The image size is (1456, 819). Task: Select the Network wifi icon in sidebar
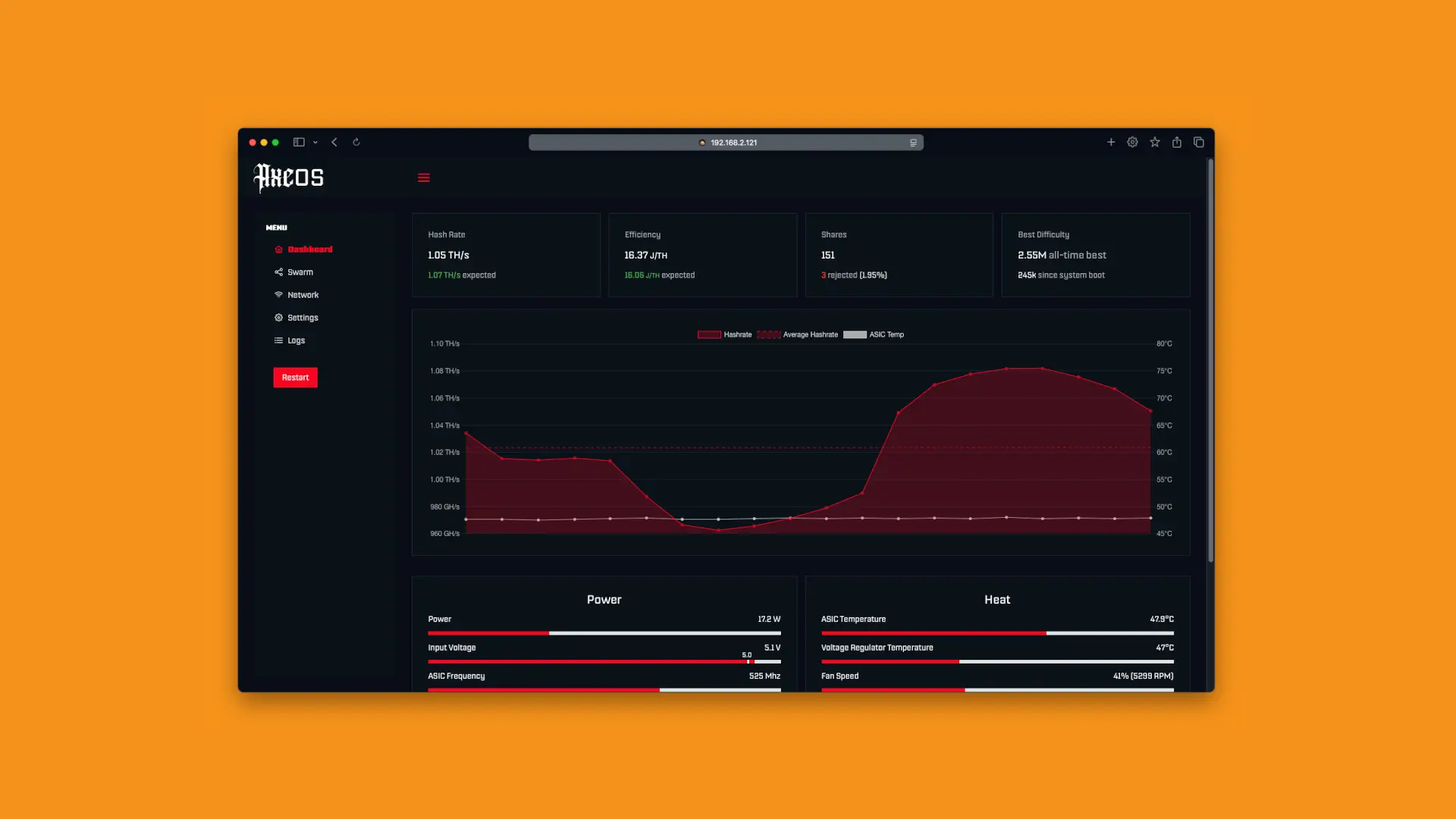278,295
